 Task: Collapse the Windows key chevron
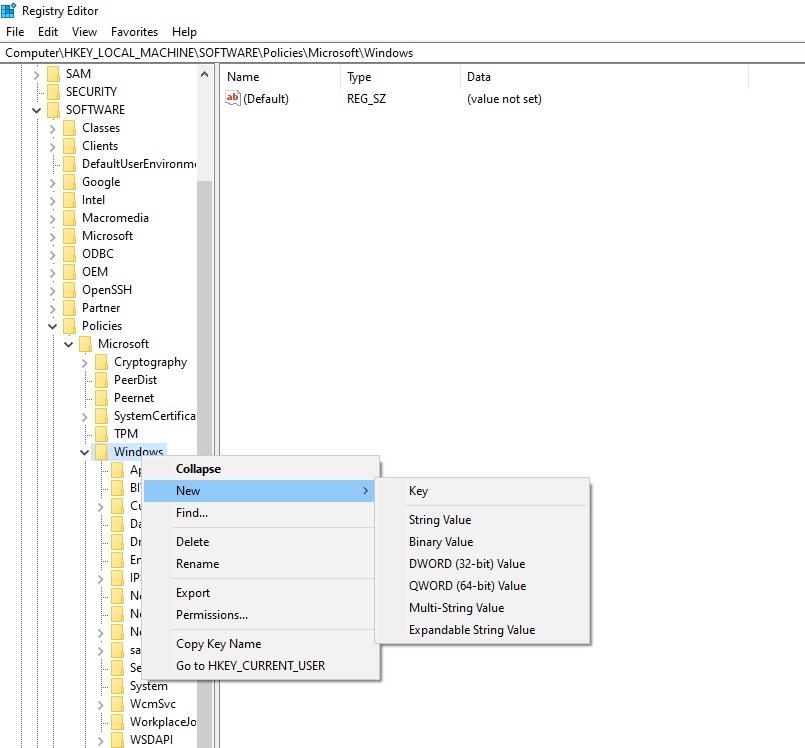click(85, 452)
